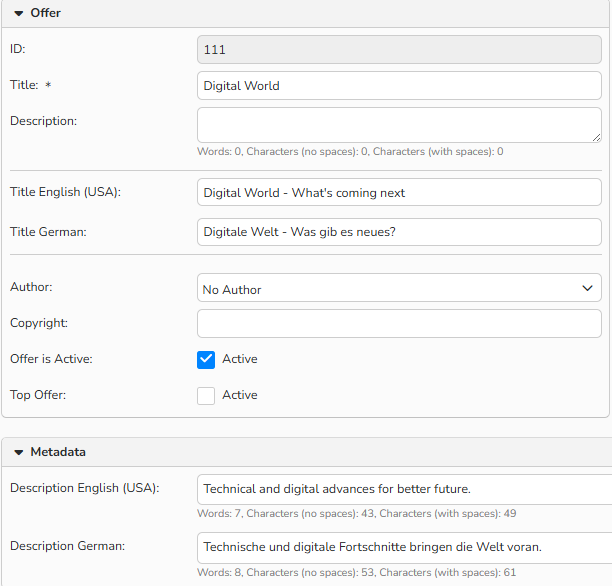Image resolution: width=612 pixels, height=586 pixels.
Task: Click the 'Title English (USA):' label
Action: click(66, 192)
